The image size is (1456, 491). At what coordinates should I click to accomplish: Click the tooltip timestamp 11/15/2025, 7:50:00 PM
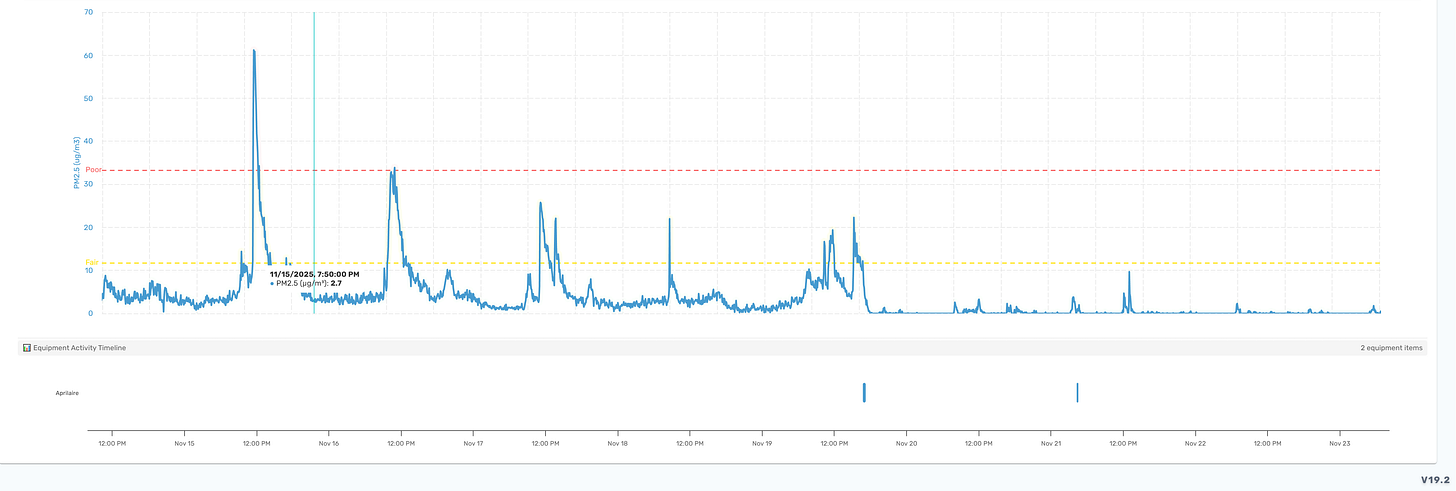(x=314, y=274)
